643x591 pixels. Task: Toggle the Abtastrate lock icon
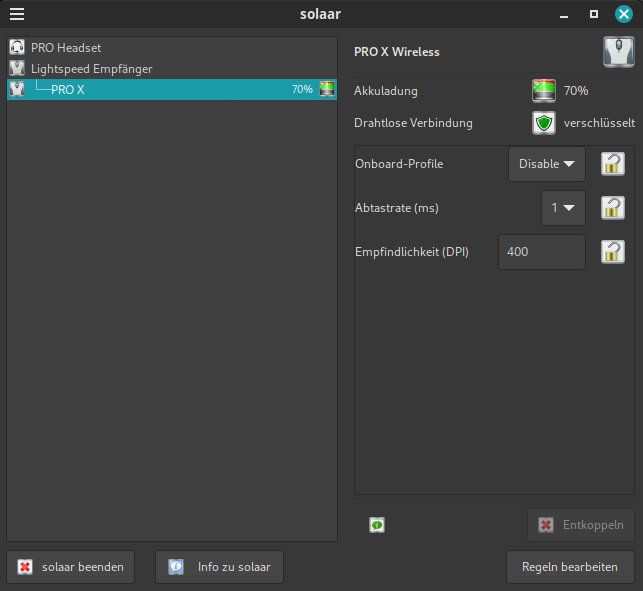(x=612, y=208)
